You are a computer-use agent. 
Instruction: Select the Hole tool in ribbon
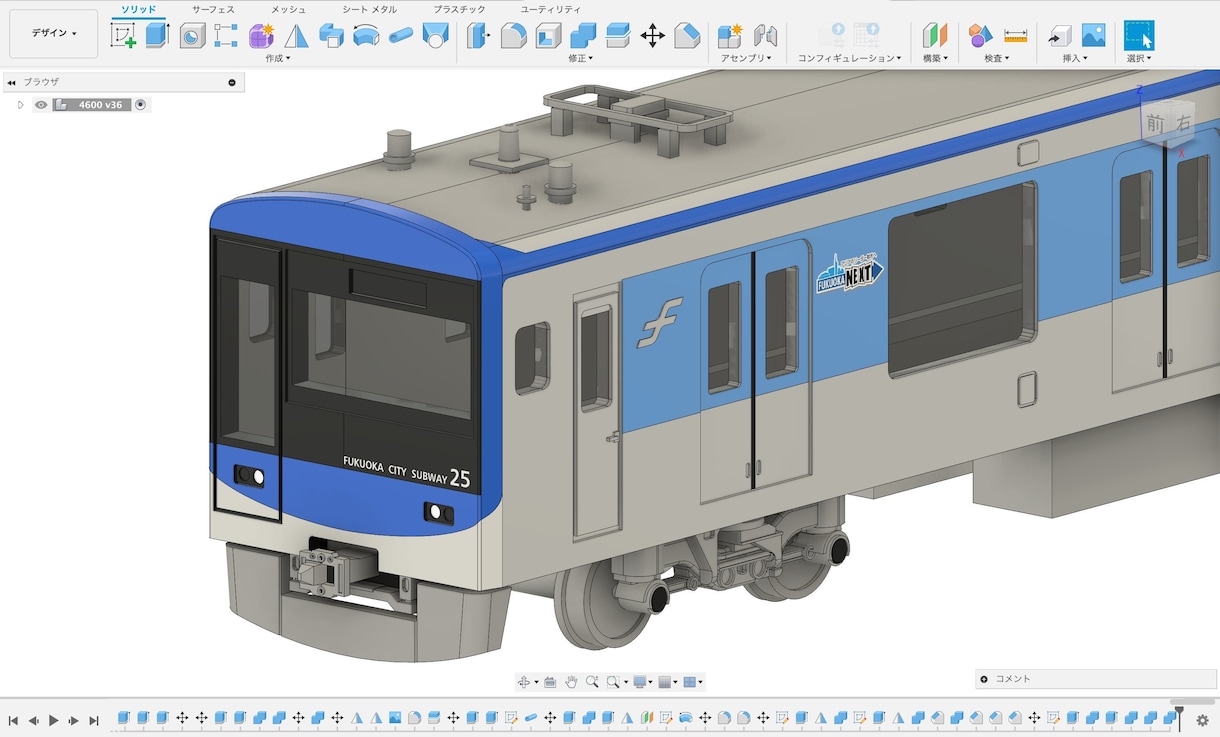pos(192,36)
